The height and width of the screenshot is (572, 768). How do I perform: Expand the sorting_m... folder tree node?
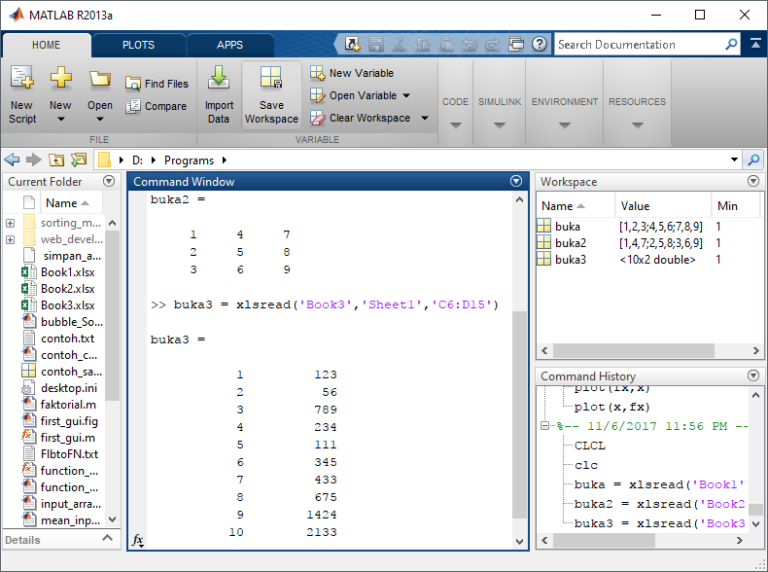[10, 223]
